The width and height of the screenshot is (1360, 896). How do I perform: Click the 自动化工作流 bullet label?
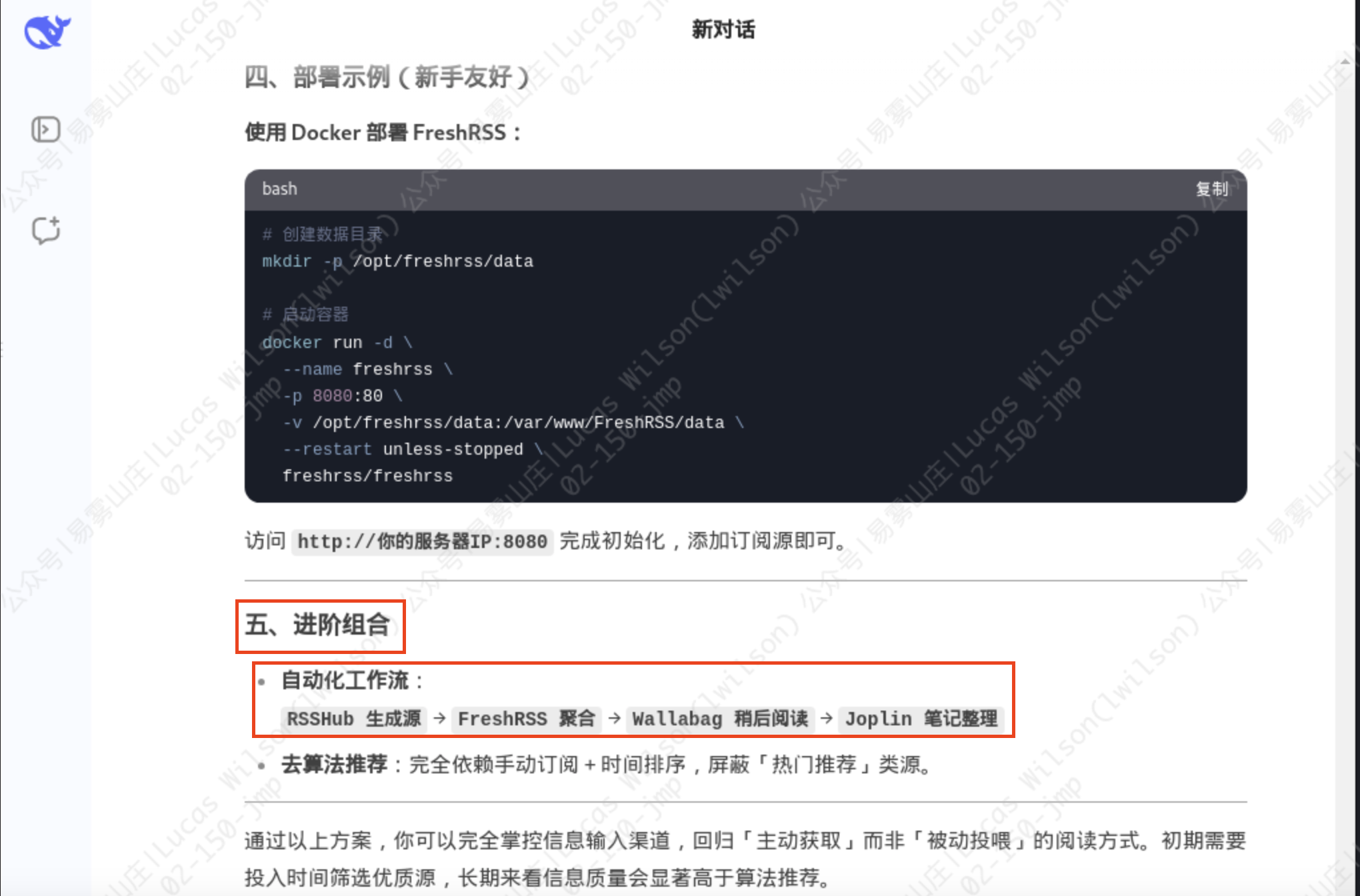pyautogui.click(x=345, y=681)
